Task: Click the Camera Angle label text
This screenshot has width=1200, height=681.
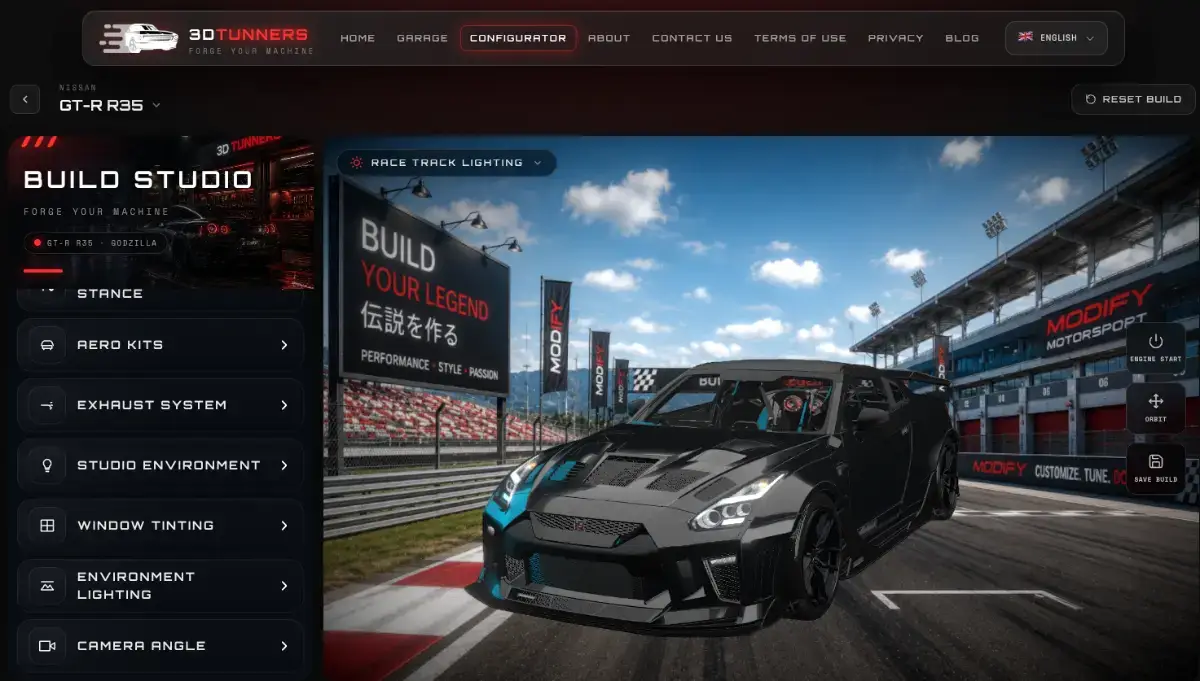Action: coord(141,645)
